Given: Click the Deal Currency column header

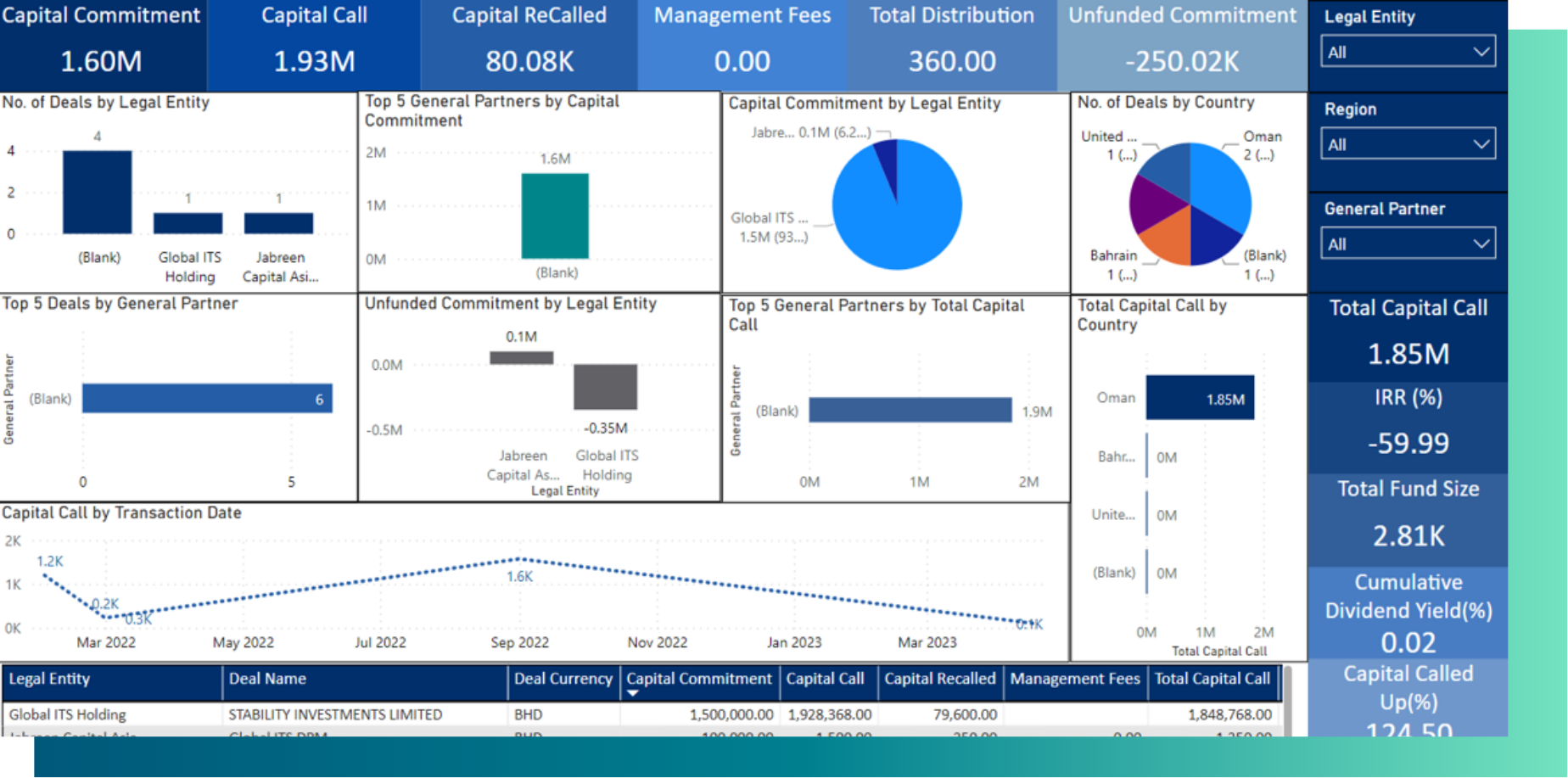Looking at the screenshot, I should 563,679.
